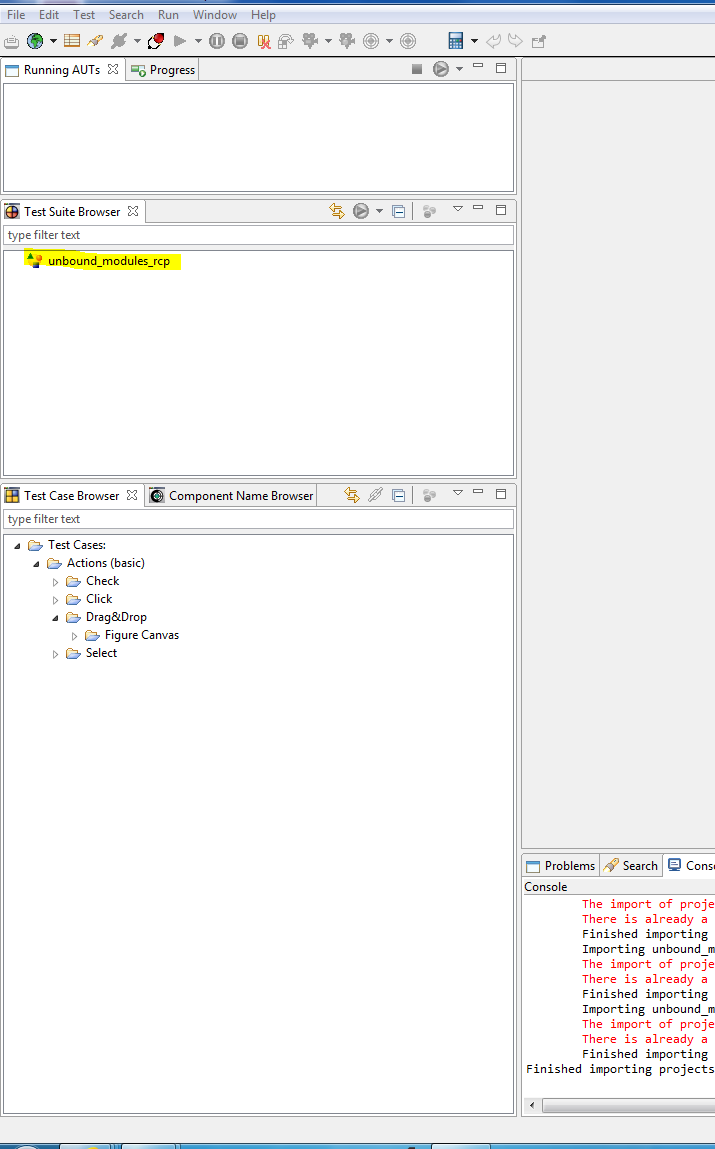Open dropdown next to first camera icon
The width and height of the screenshot is (715, 1149).
tap(328, 41)
